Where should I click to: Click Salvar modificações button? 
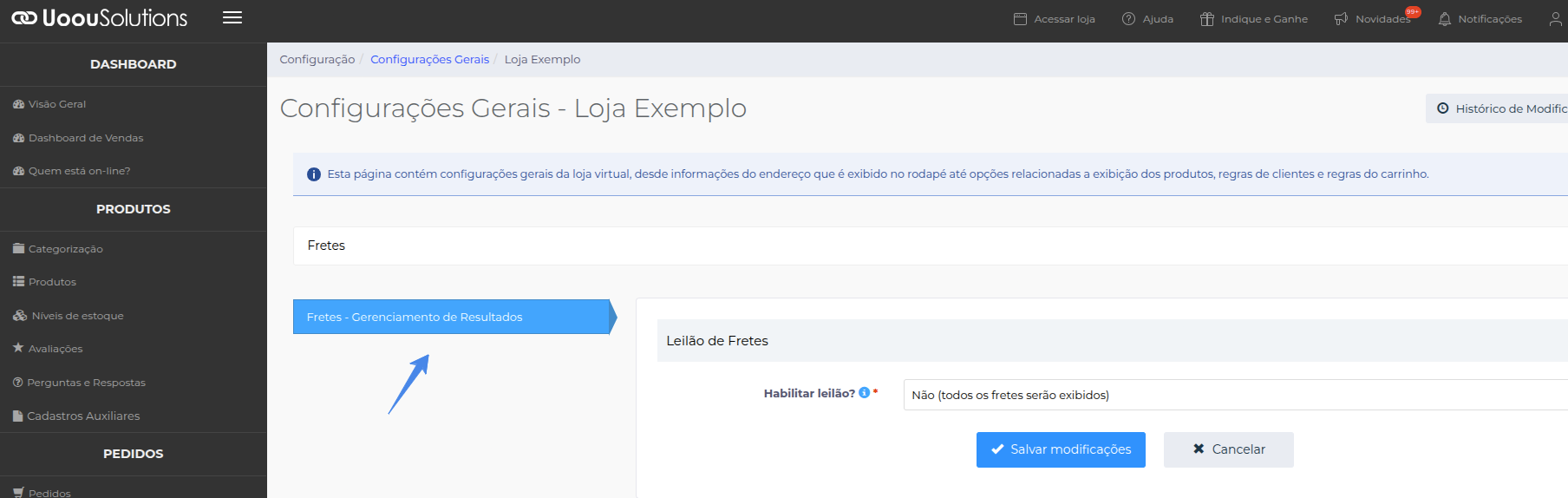(x=1061, y=449)
